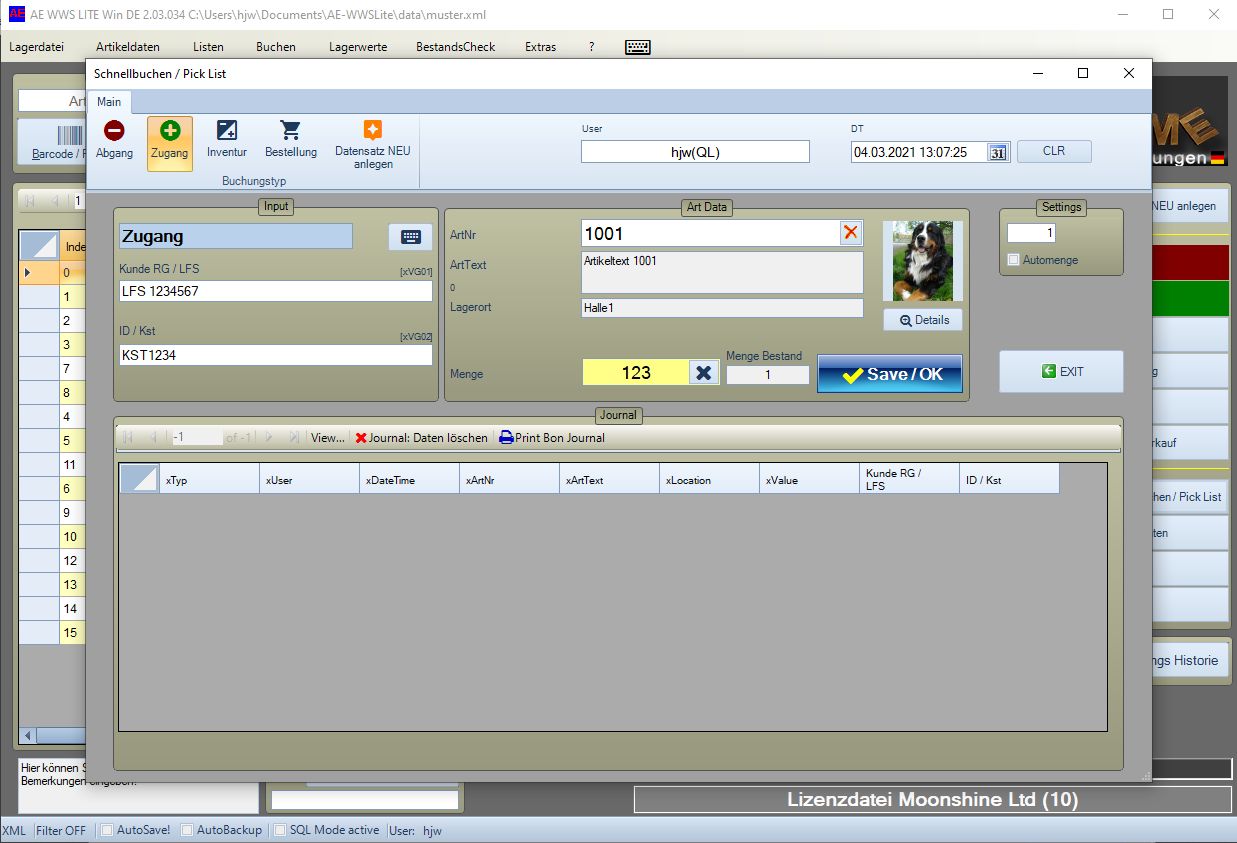
Task: Select the Main ribbon tab
Action: tap(109, 102)
